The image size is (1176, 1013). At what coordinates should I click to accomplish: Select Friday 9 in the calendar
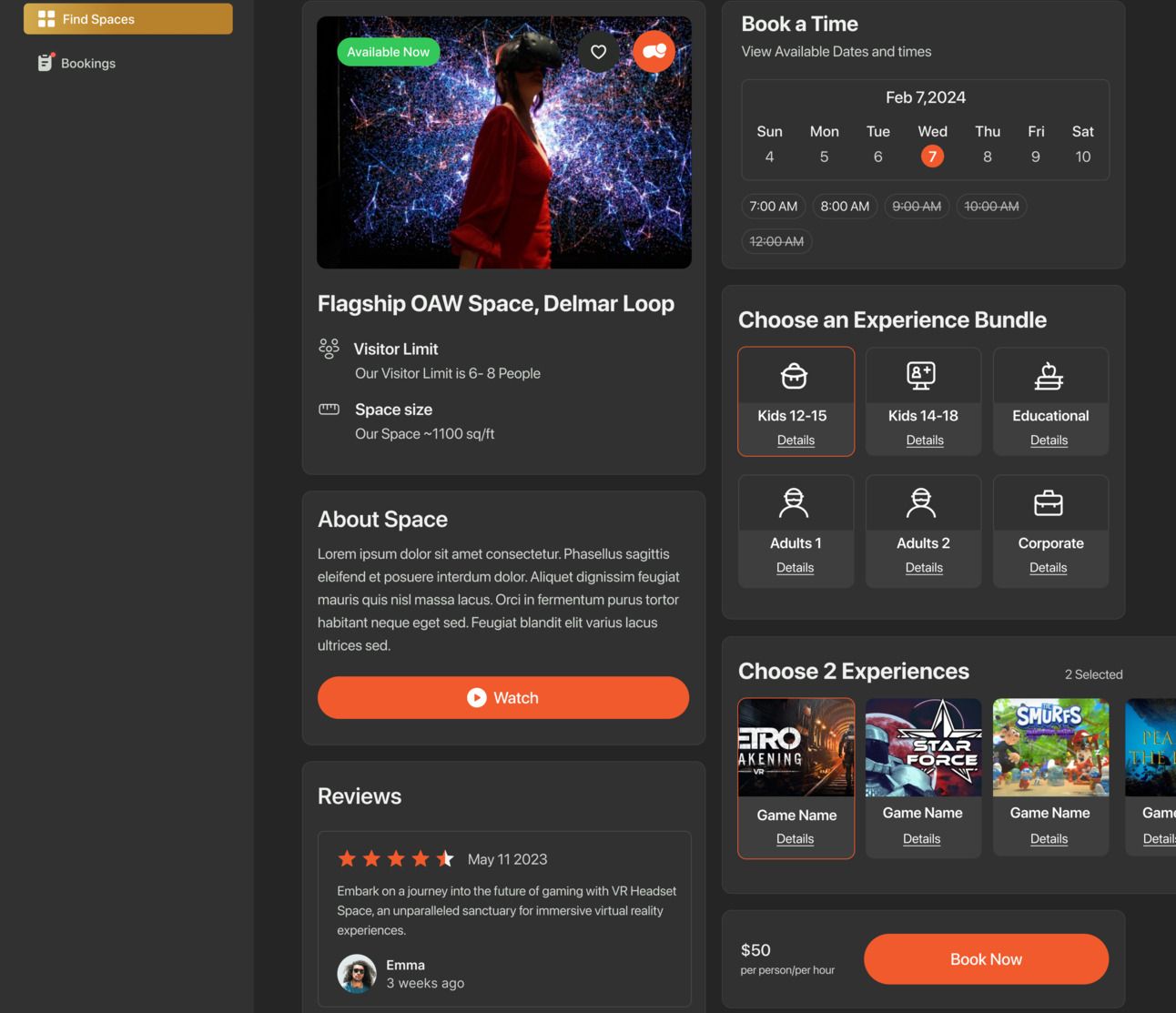[x=1036, y=157]
